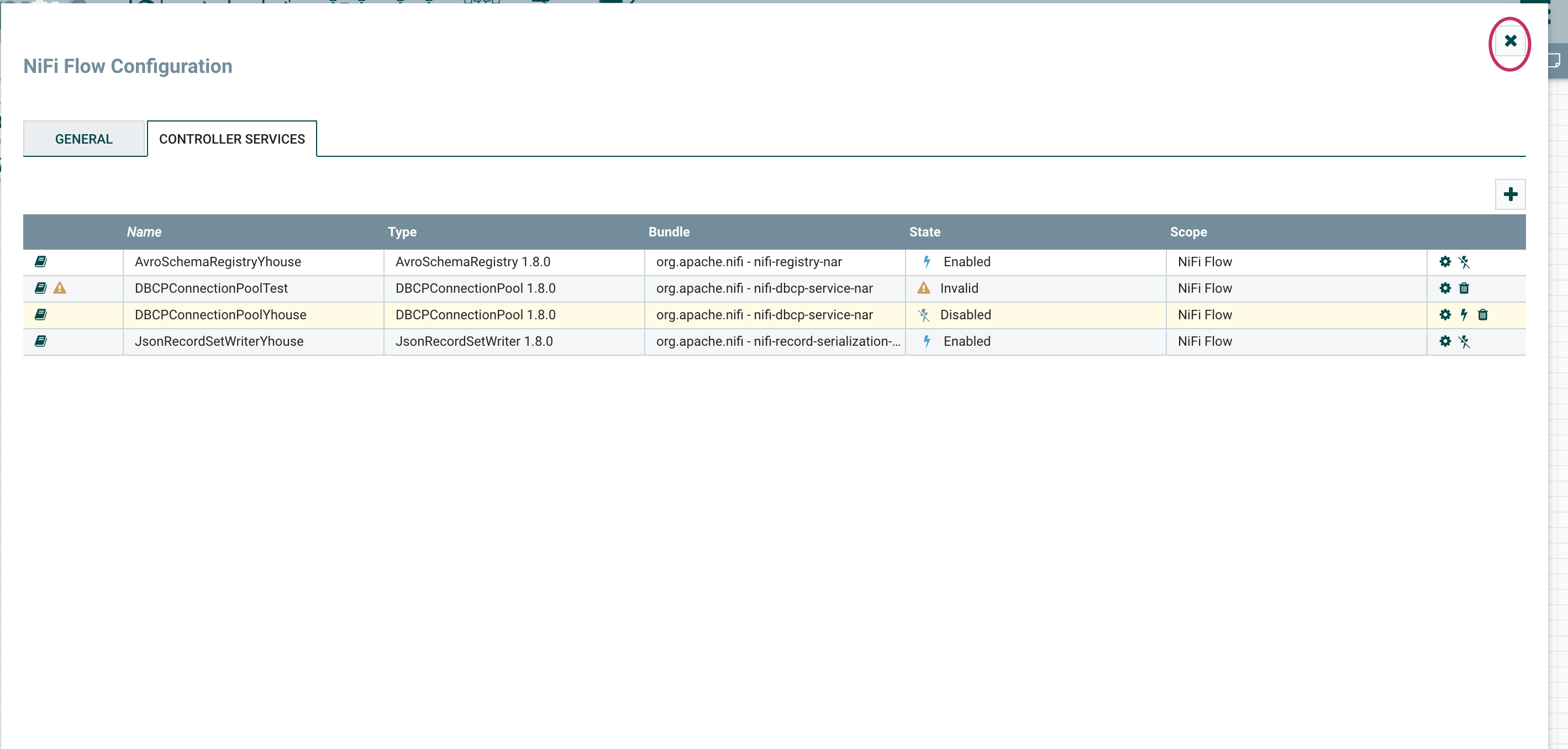Enable DBCPConnectionPoolYhouse with lightning bolt icon
The height and width of the screenshot is (749, 1568).
[x=1464, y=314]
